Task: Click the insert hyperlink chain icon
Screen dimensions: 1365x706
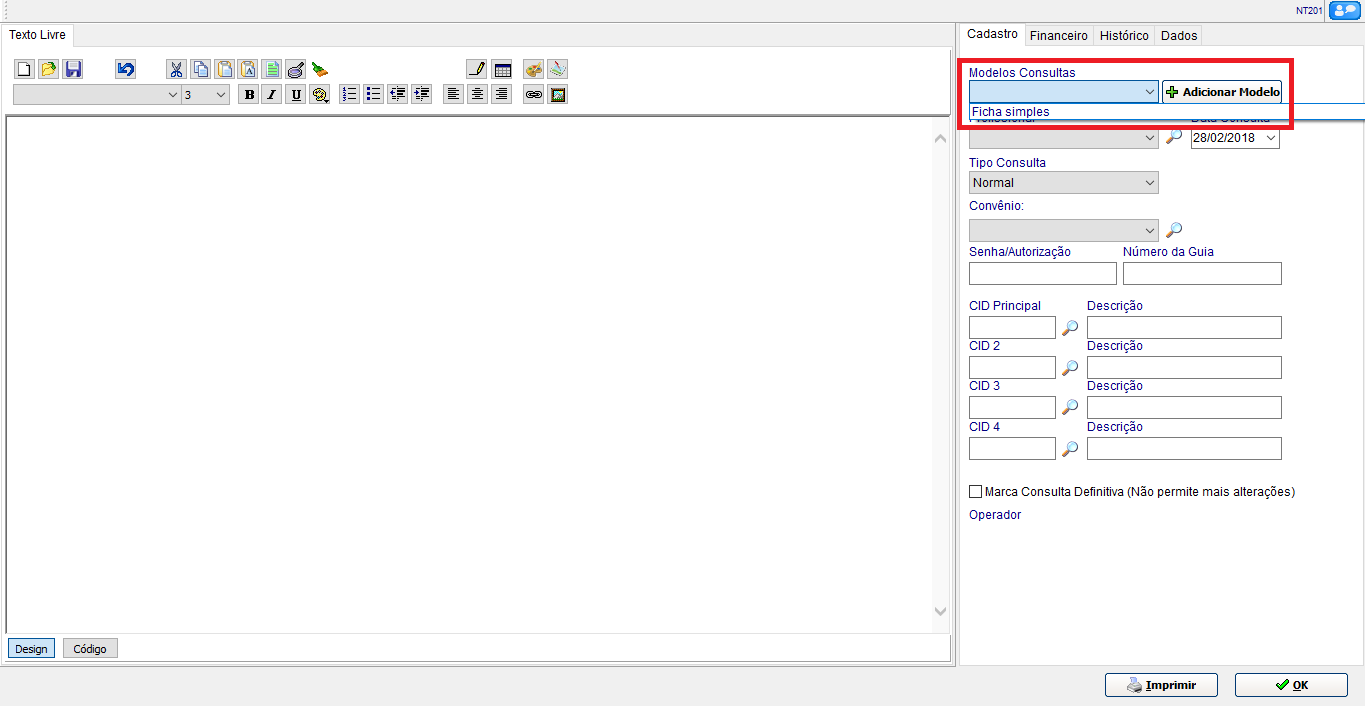Action: pyautogui.click(x=534, y=94)
